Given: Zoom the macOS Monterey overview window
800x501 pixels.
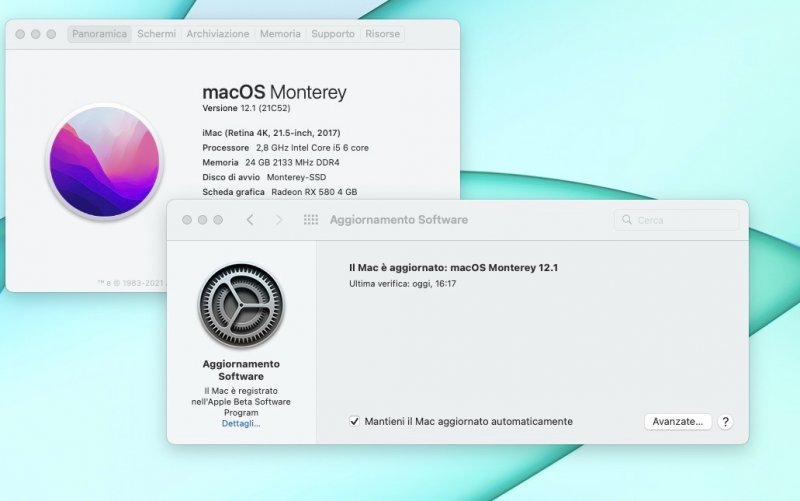Looking at the screenshot, I should [51, 34].
